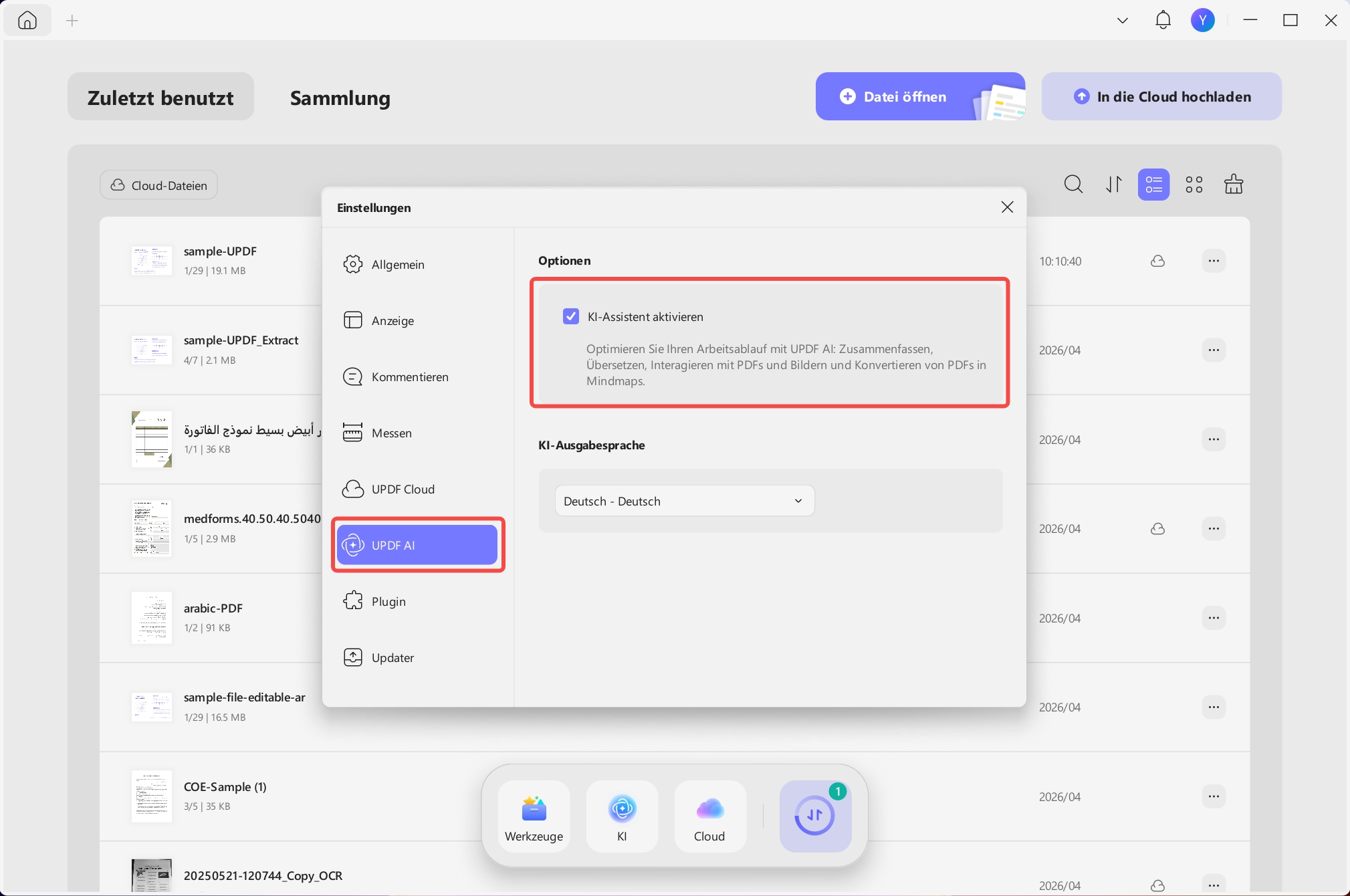The width and height of the screenshot is (1350, 896).
Task: Open KI assistant from bottom dock
Action: pyautogui.click(x=622, y=816)
